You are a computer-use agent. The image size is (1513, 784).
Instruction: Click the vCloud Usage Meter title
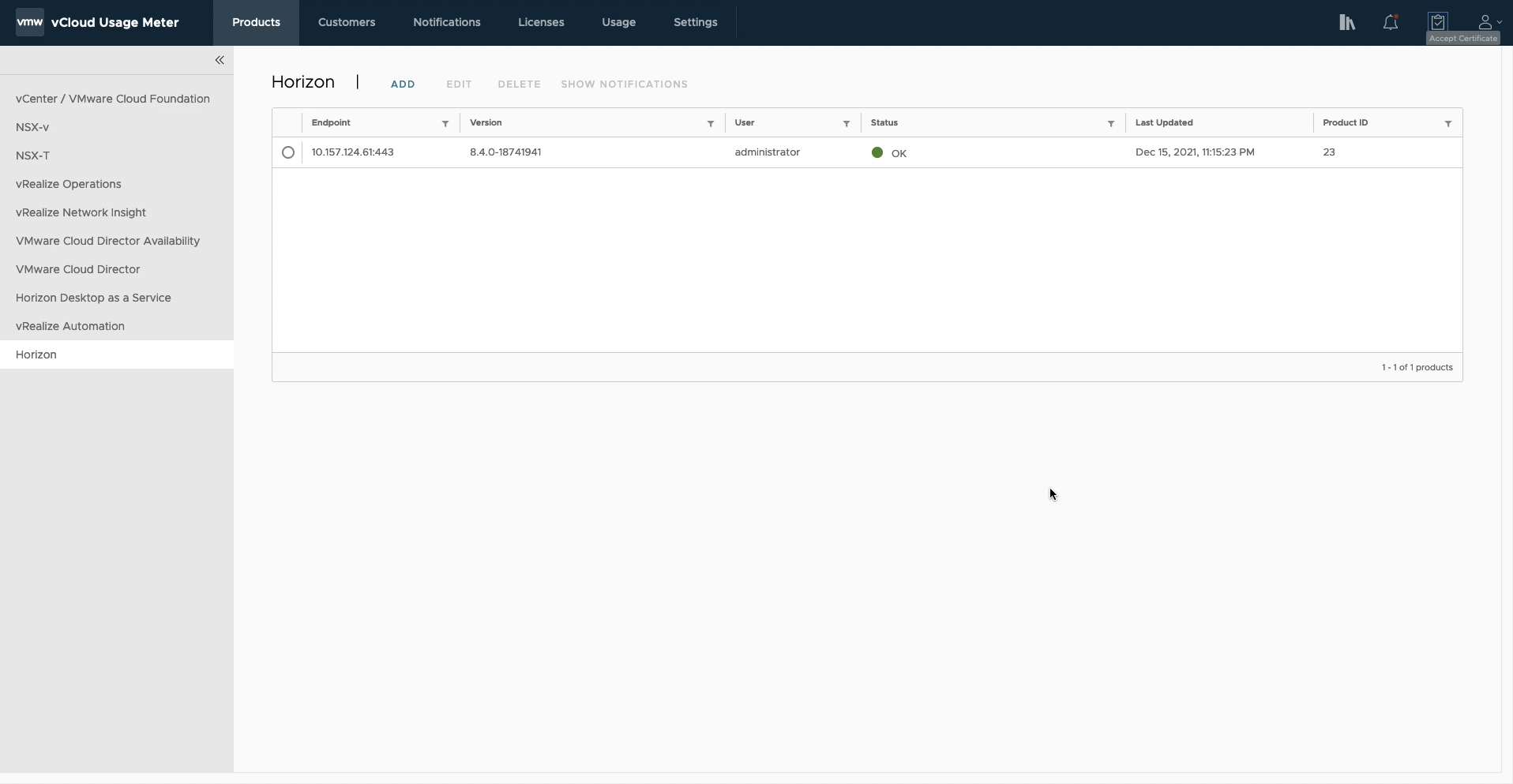coord(115,22)
